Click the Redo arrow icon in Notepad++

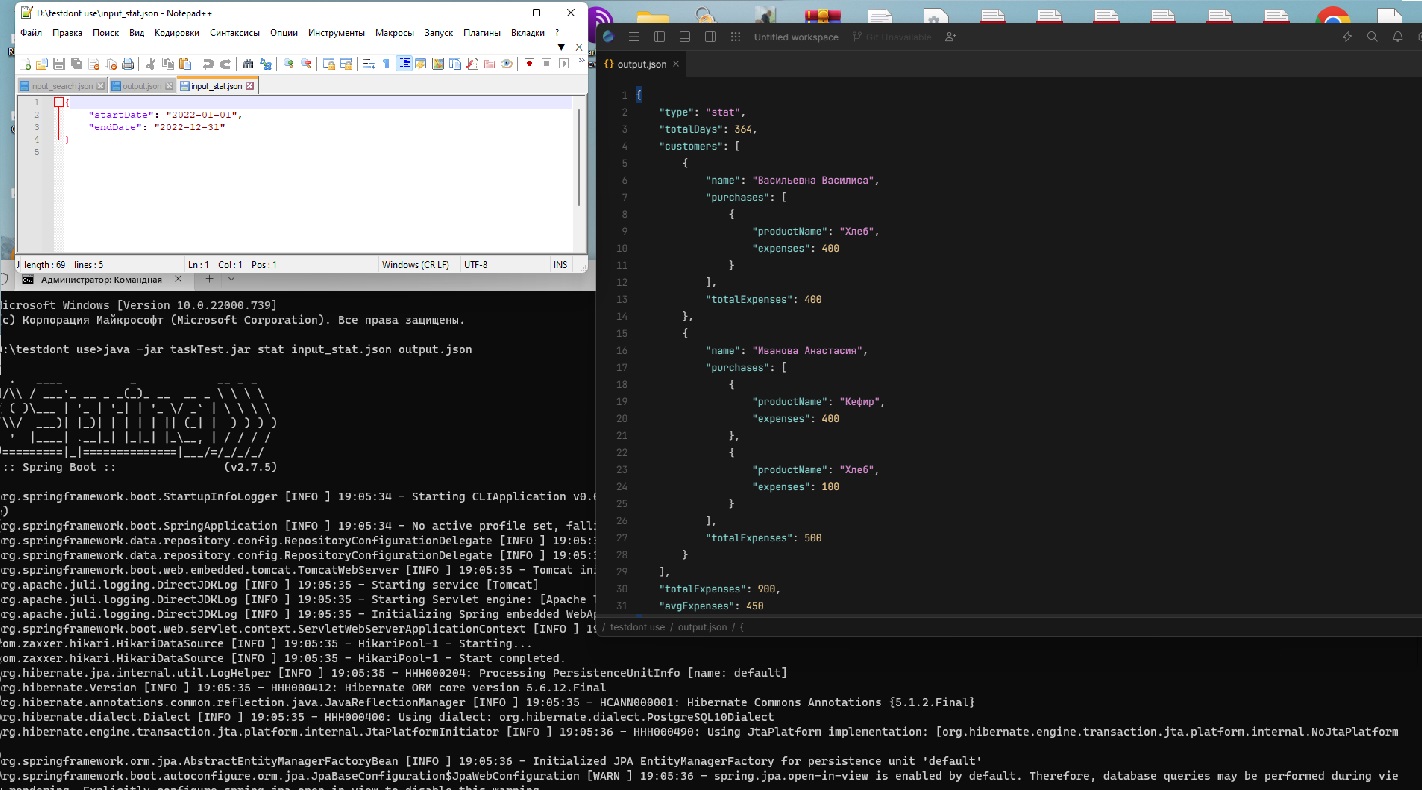(225, 63)
